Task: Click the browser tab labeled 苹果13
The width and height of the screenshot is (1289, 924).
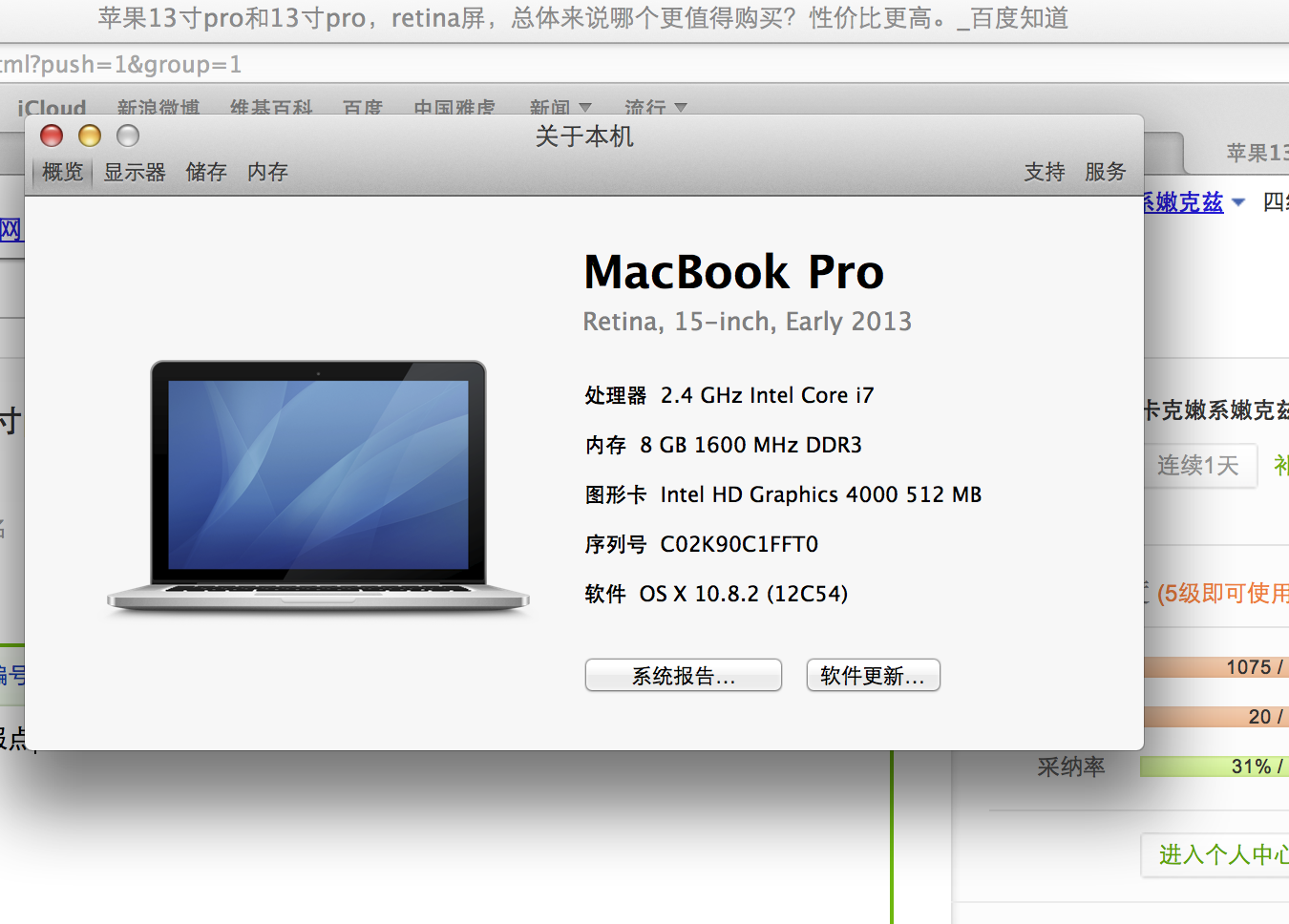Action: (x=1237, y=153)
